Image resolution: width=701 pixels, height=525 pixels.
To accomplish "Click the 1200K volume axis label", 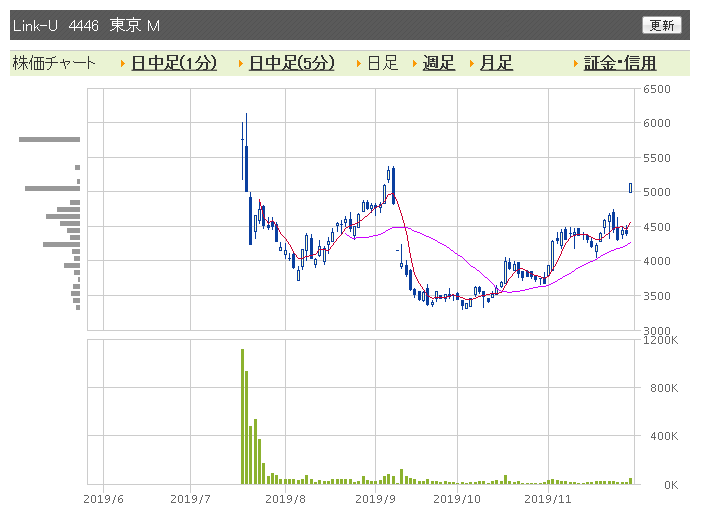I will (660, 340).
